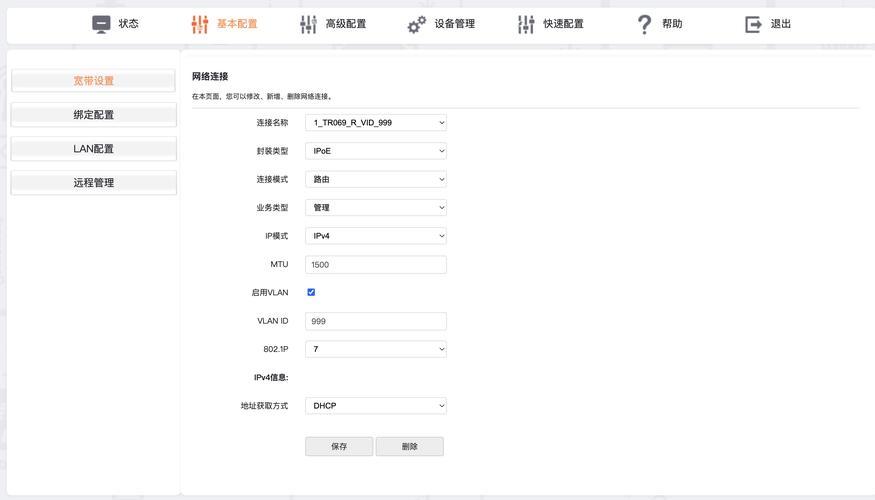Click the IPv4信息: section label
This screenshot has width=875, height=500.
(271, 377)
